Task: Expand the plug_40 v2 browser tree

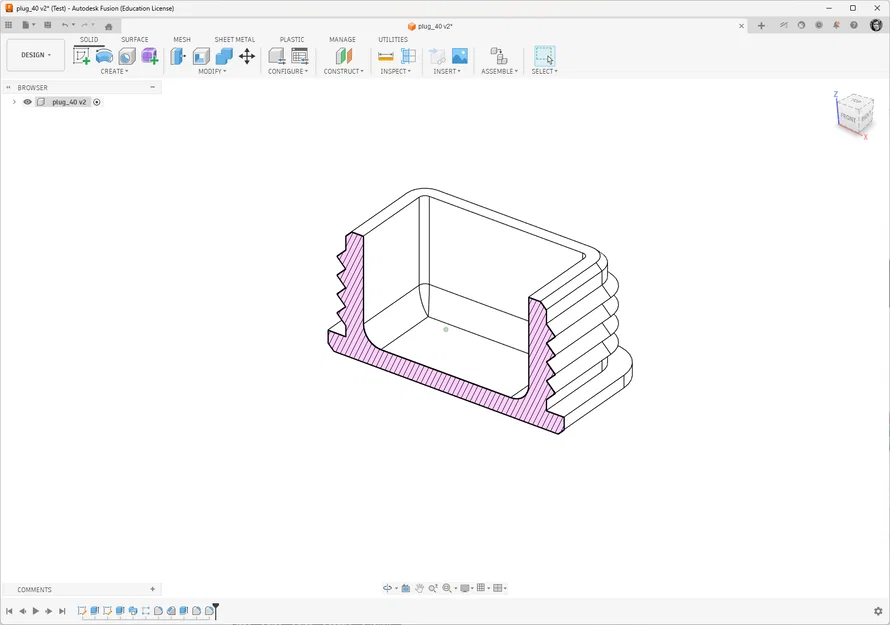Action: (x=13, y=101)
